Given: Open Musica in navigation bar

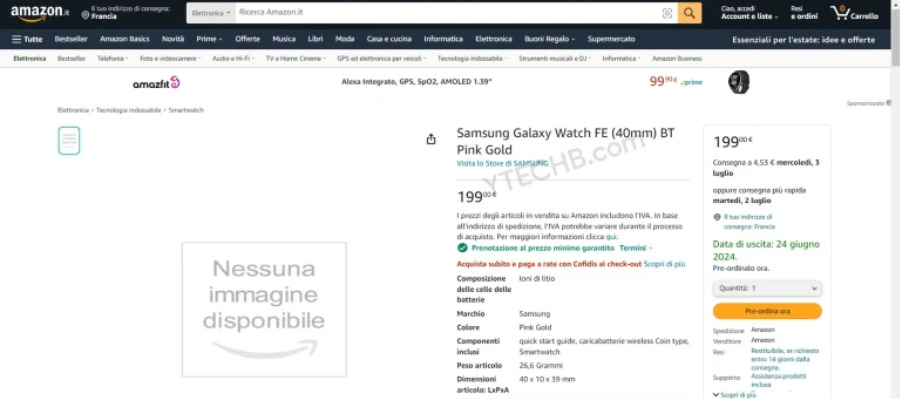Looking at the screenshot, I should (x=284, y=39).
